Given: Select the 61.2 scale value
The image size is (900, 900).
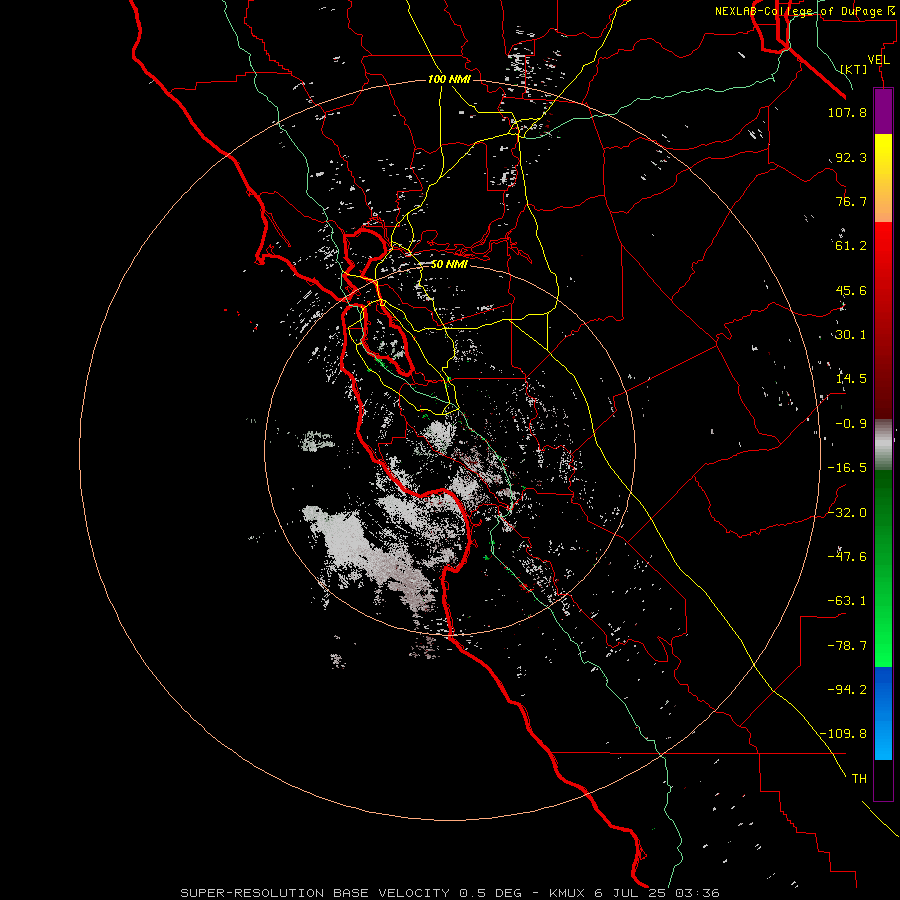Looking at the screenshot, I should [x=851, y=246].
